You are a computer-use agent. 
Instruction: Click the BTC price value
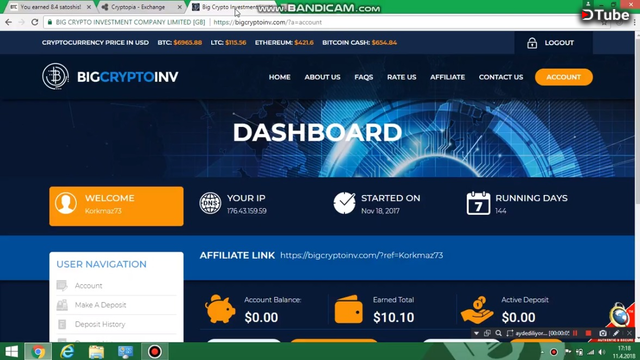click(188, 42)
